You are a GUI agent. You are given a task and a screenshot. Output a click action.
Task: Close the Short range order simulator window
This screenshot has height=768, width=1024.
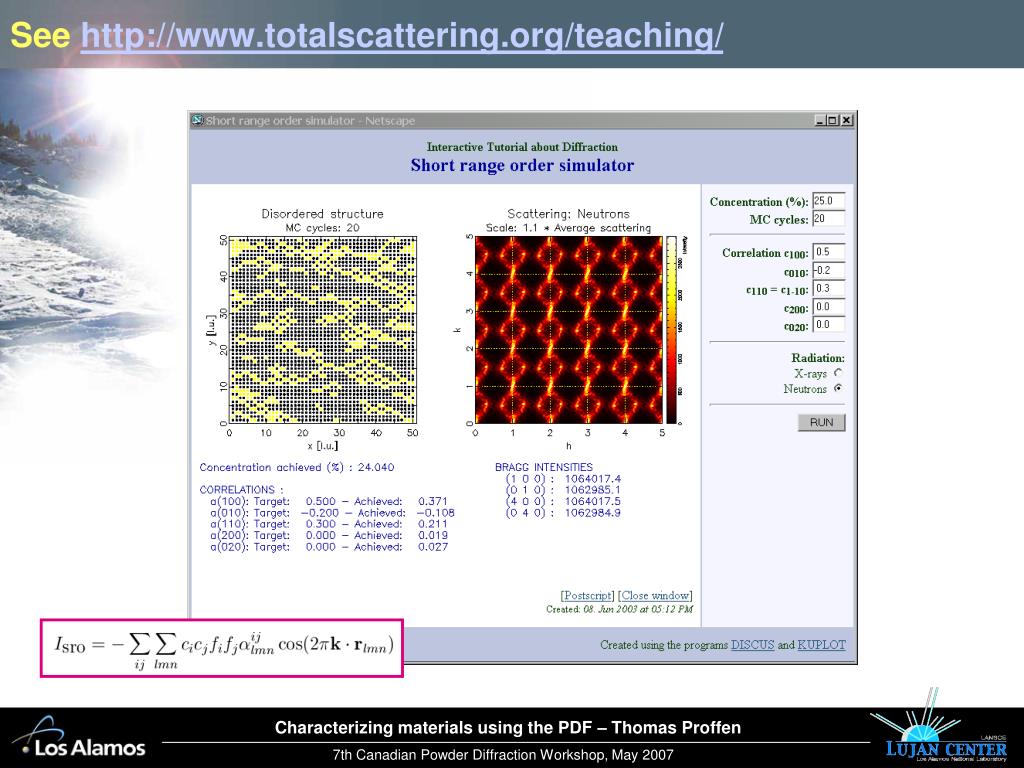point(846,120)
